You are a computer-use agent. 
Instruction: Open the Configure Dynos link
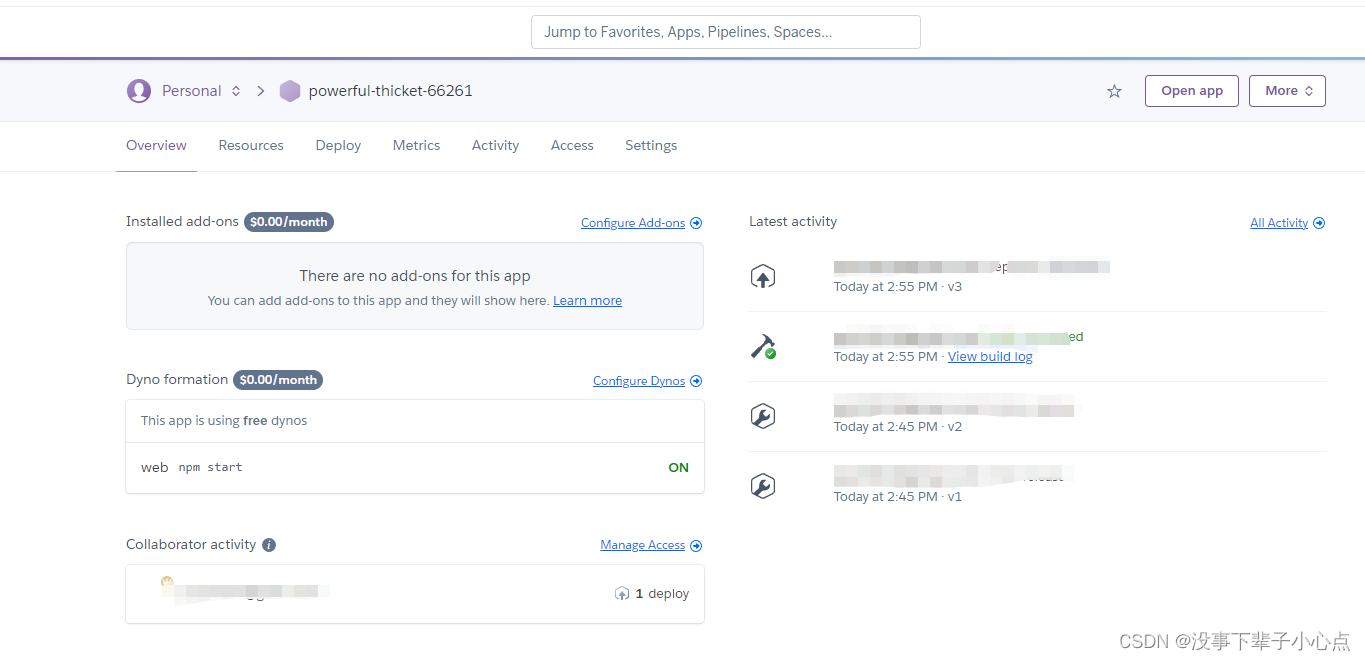pos(639,381)
